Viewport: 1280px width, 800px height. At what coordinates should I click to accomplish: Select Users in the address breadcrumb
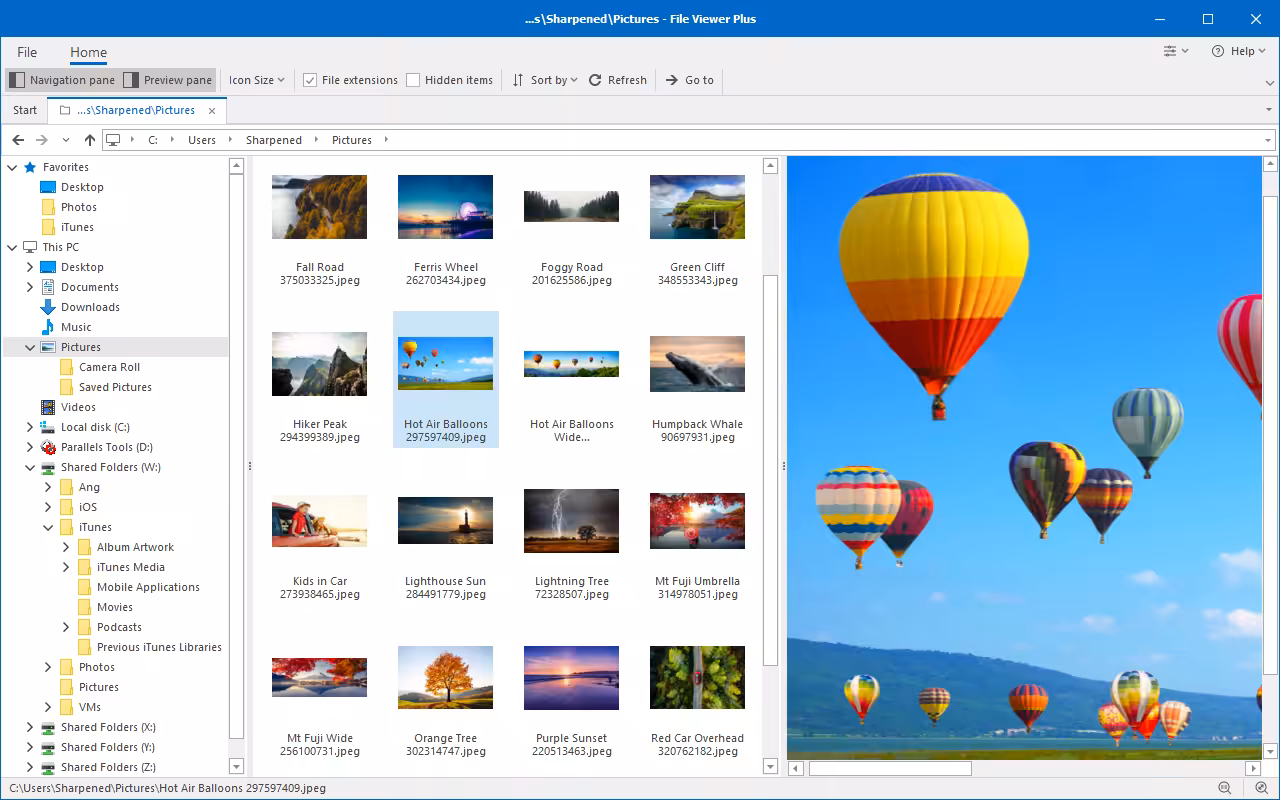[x=202, y=140]
